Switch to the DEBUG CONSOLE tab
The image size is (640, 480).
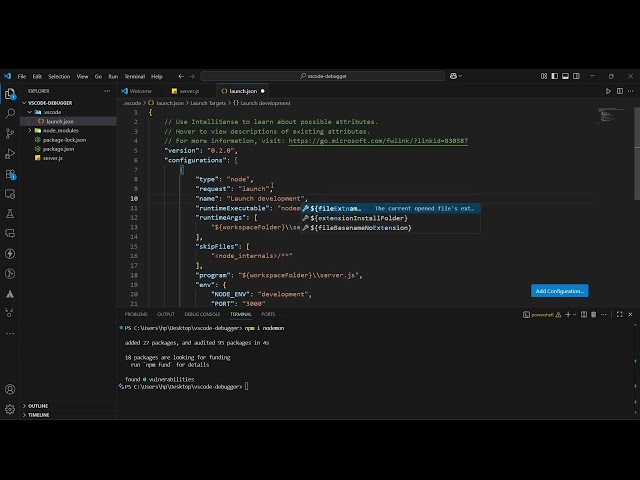coord(202,314)
